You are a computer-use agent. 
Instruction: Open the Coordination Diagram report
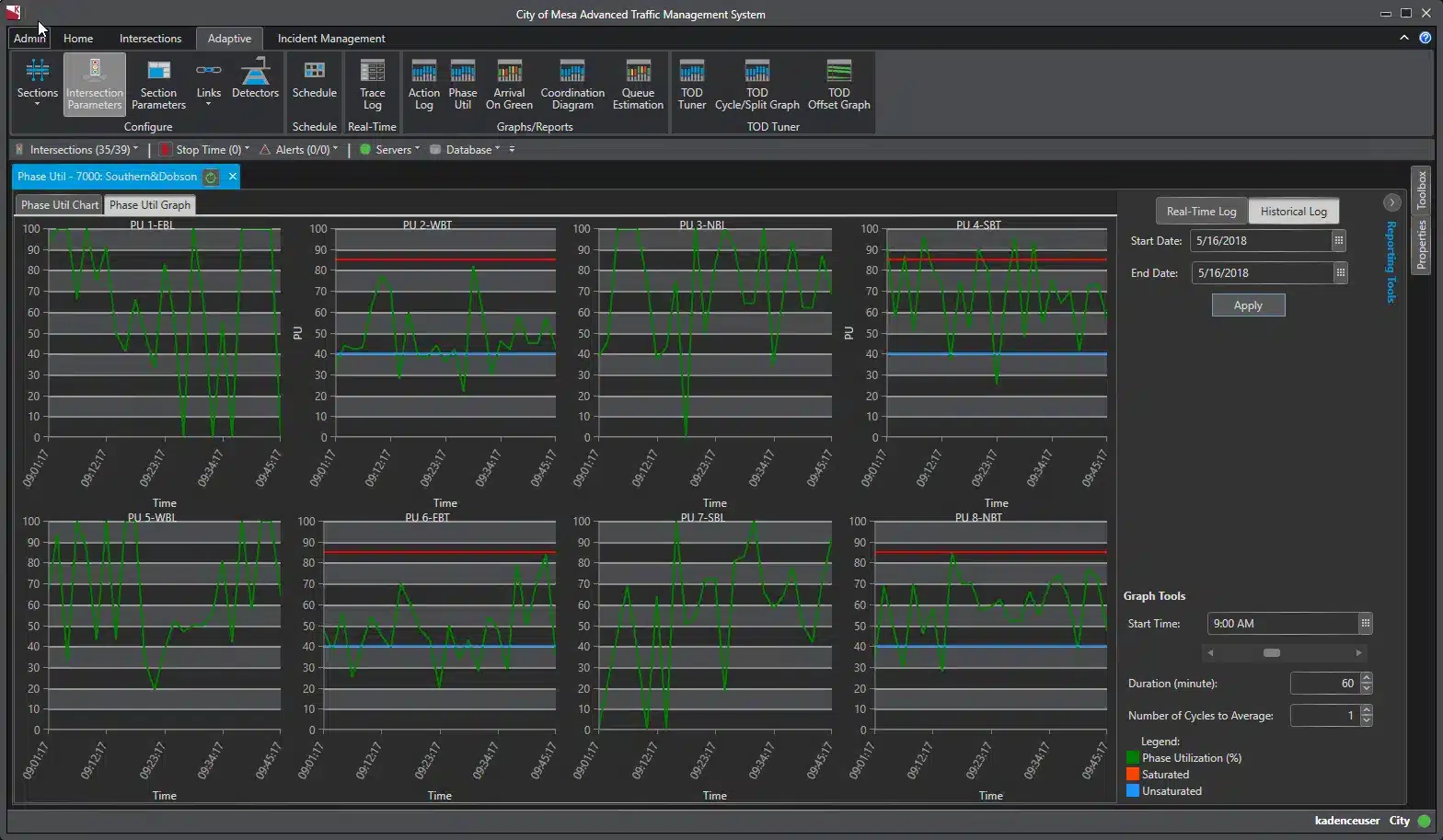(x=571, y=85)
